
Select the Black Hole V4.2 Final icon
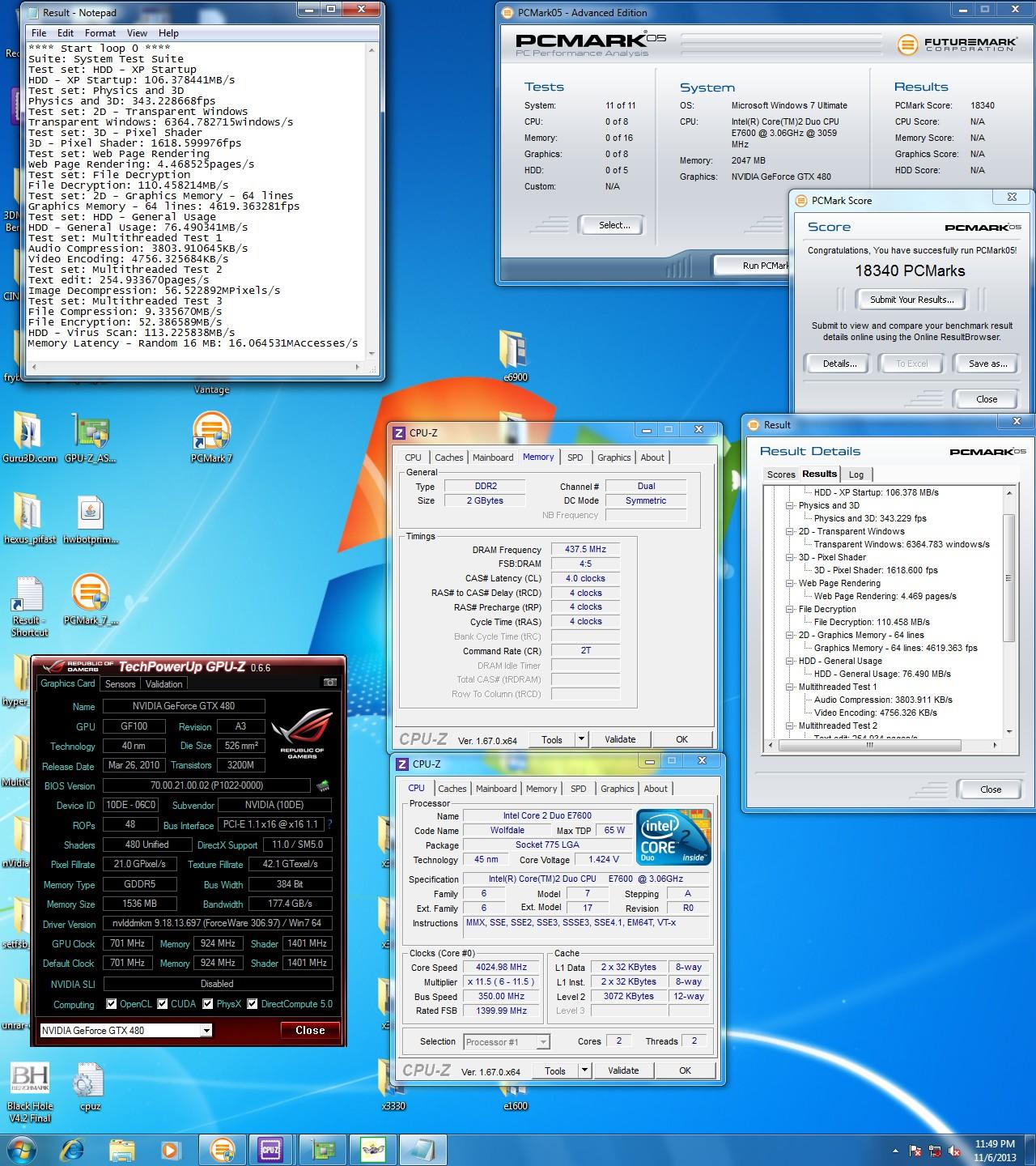30,1092
